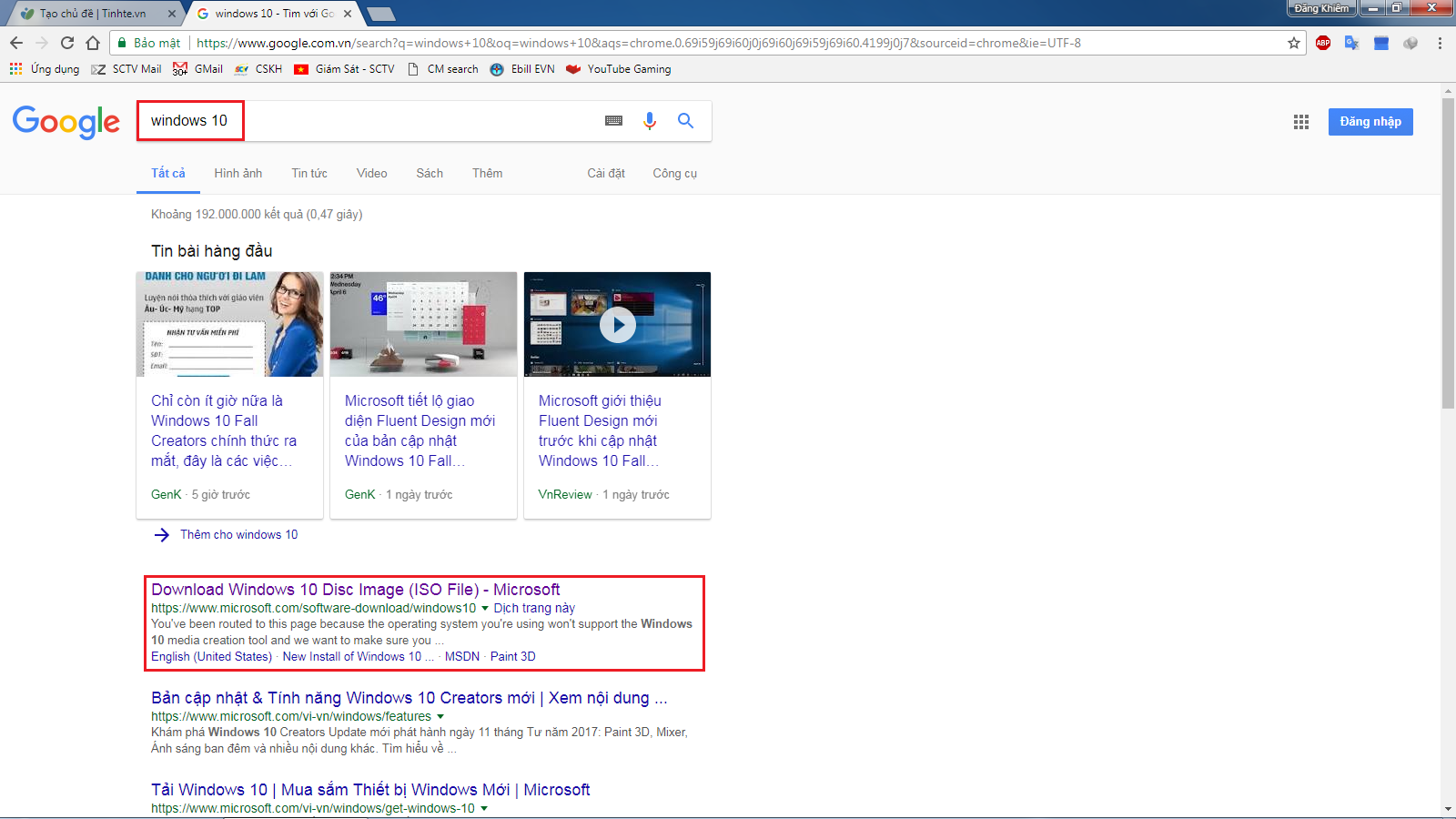1456x819 pixels.
Task: Open the Công cụ search tools
Action: [675, 173]
